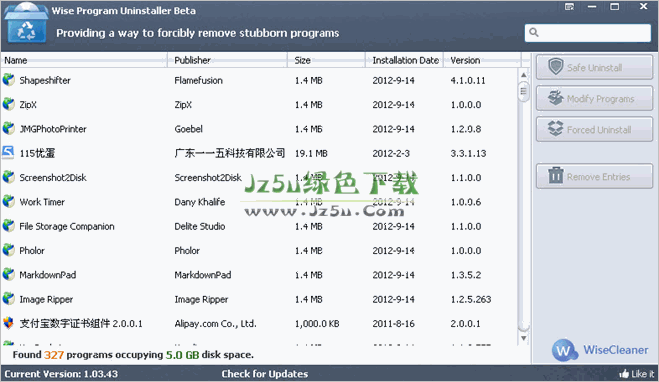This screenshot has width=659, height=382.
Task: Click version 1.3.5.2 cell
Action: (x=466, y=275)
